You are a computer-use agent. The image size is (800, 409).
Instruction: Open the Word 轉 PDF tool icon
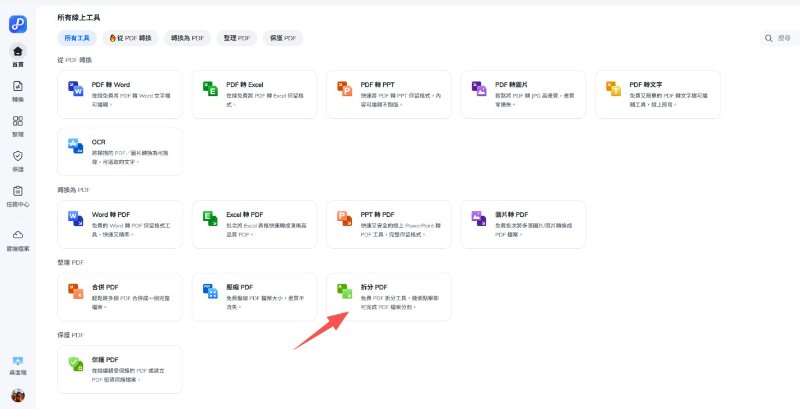point(76,219)
